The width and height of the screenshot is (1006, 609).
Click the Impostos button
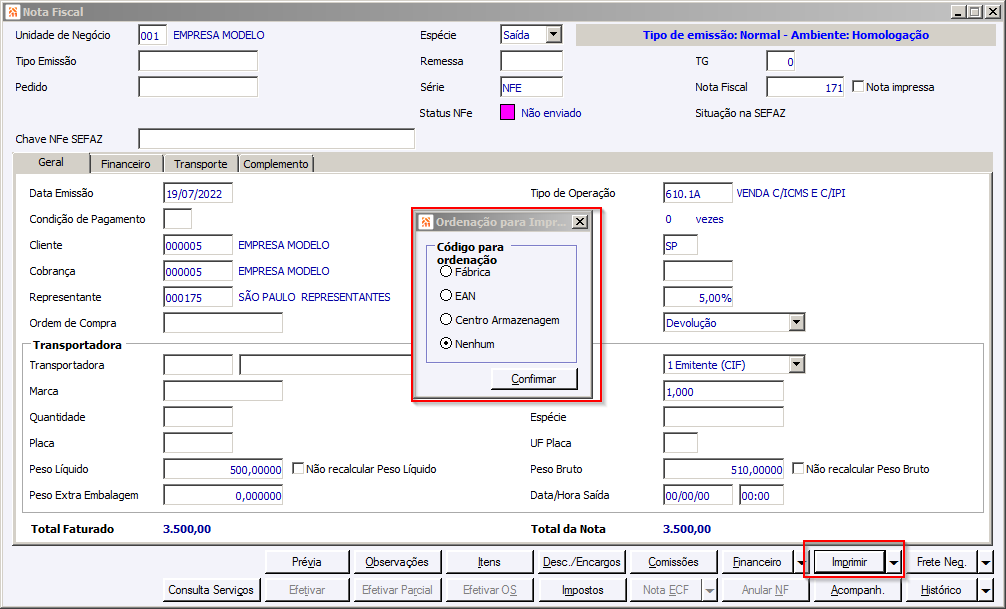click(583, 590)
